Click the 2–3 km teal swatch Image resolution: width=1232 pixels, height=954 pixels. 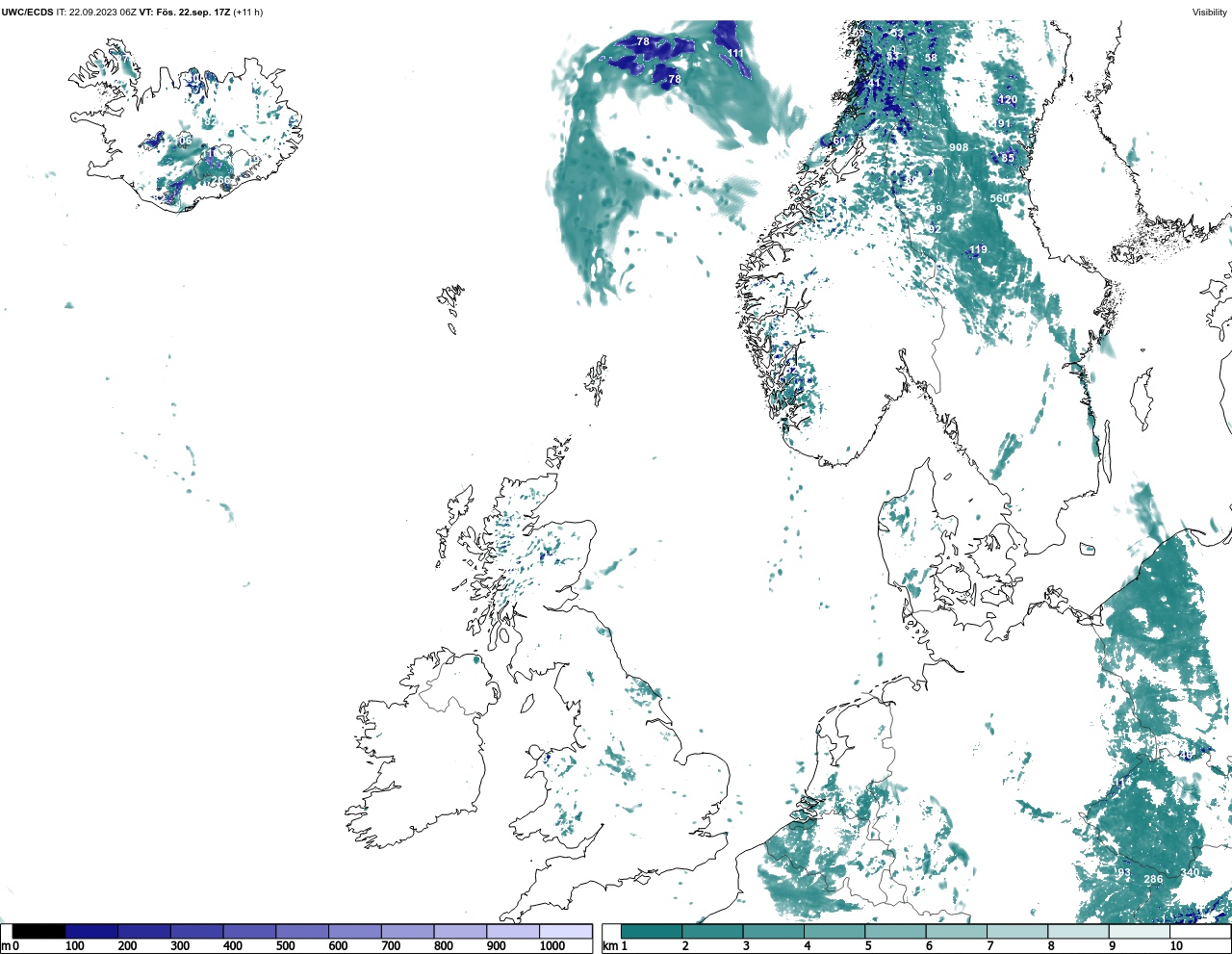(x=712, y=931)
